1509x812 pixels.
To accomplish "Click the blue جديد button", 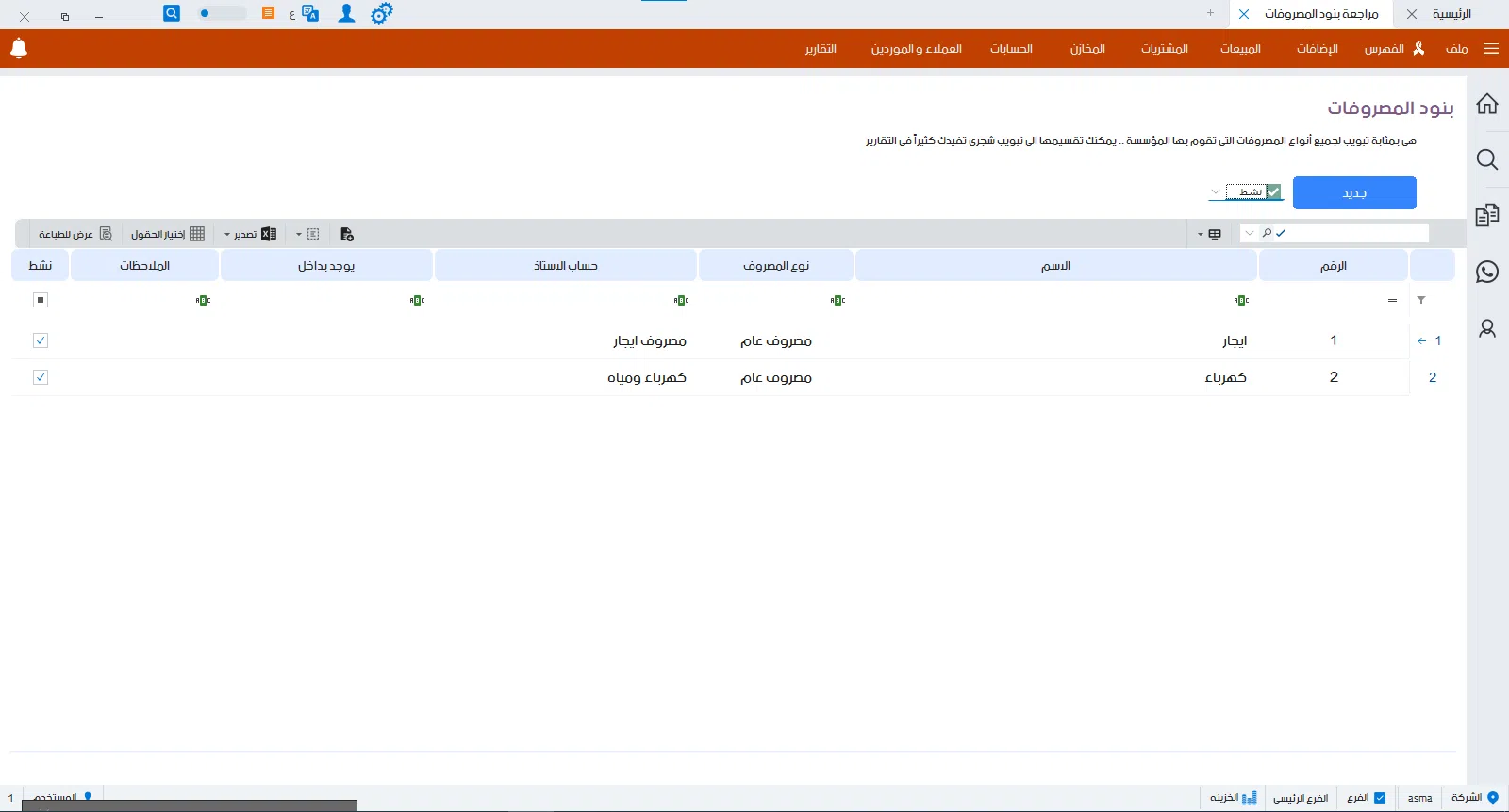I will [x=1354, y=193].
